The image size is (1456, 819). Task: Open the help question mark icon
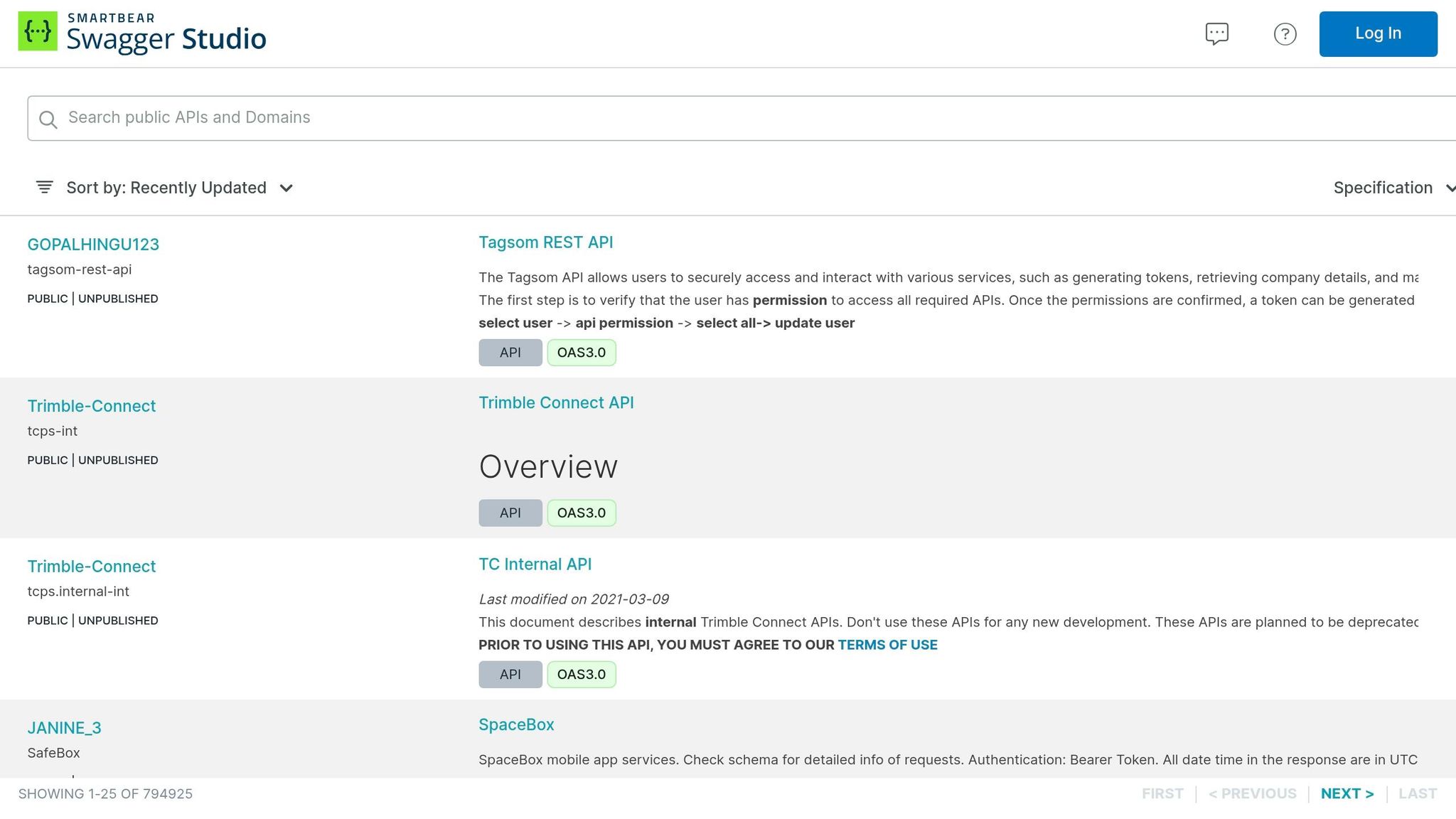(x=1285, y=34)
